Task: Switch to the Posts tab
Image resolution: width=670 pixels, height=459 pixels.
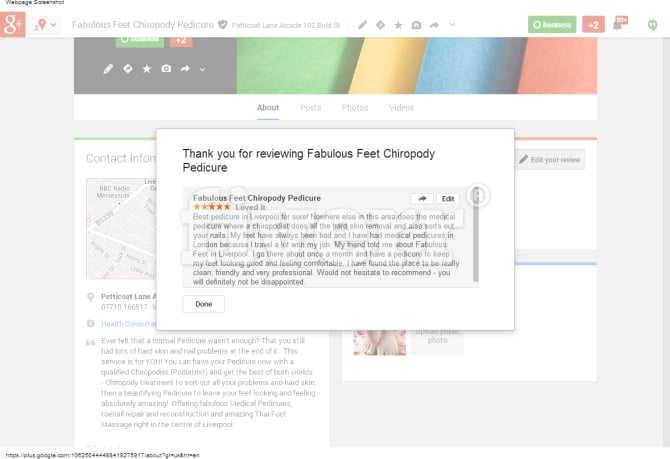Action: pos(311,108)
